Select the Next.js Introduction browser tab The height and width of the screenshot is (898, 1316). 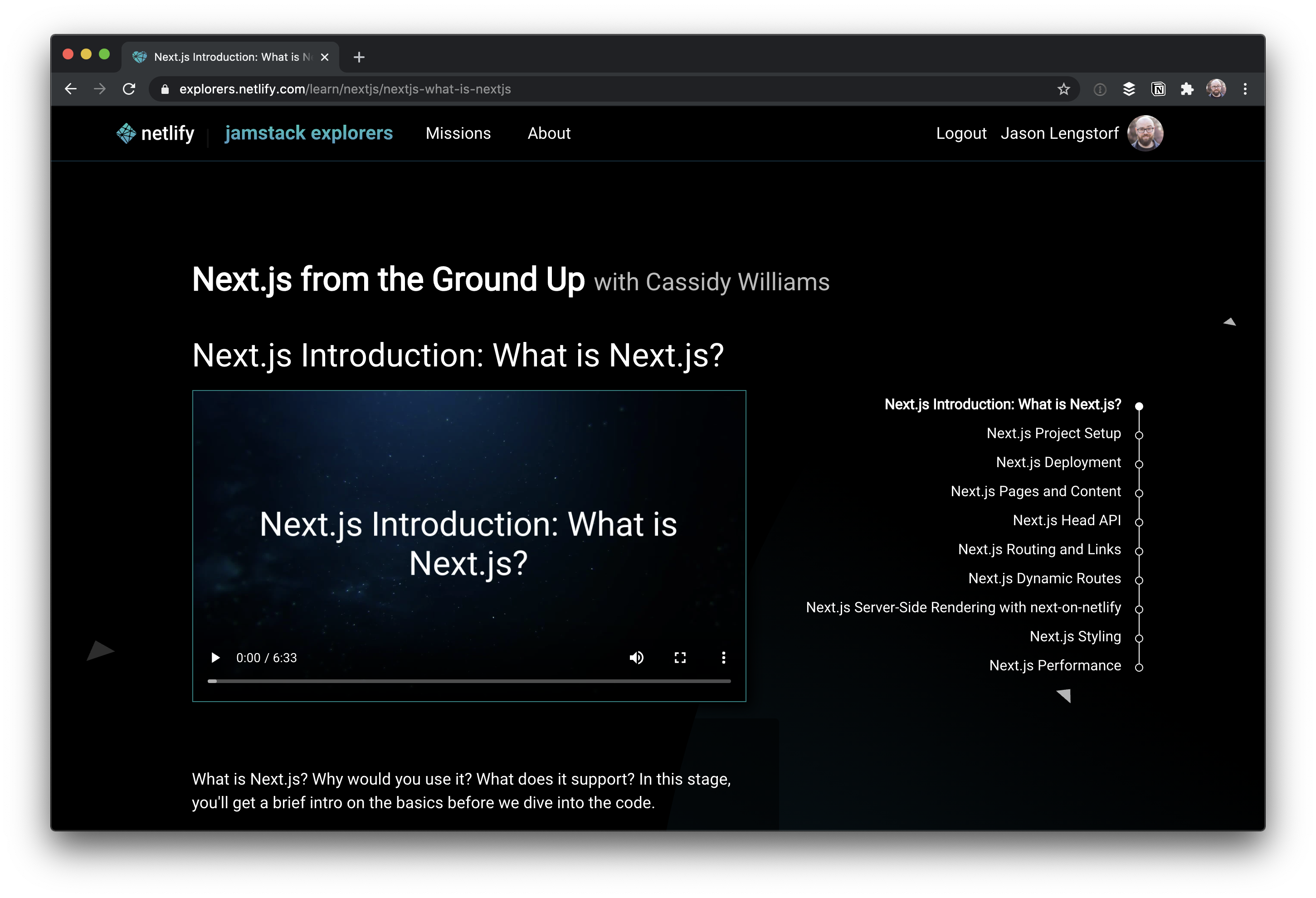click(x=226, y=57)
